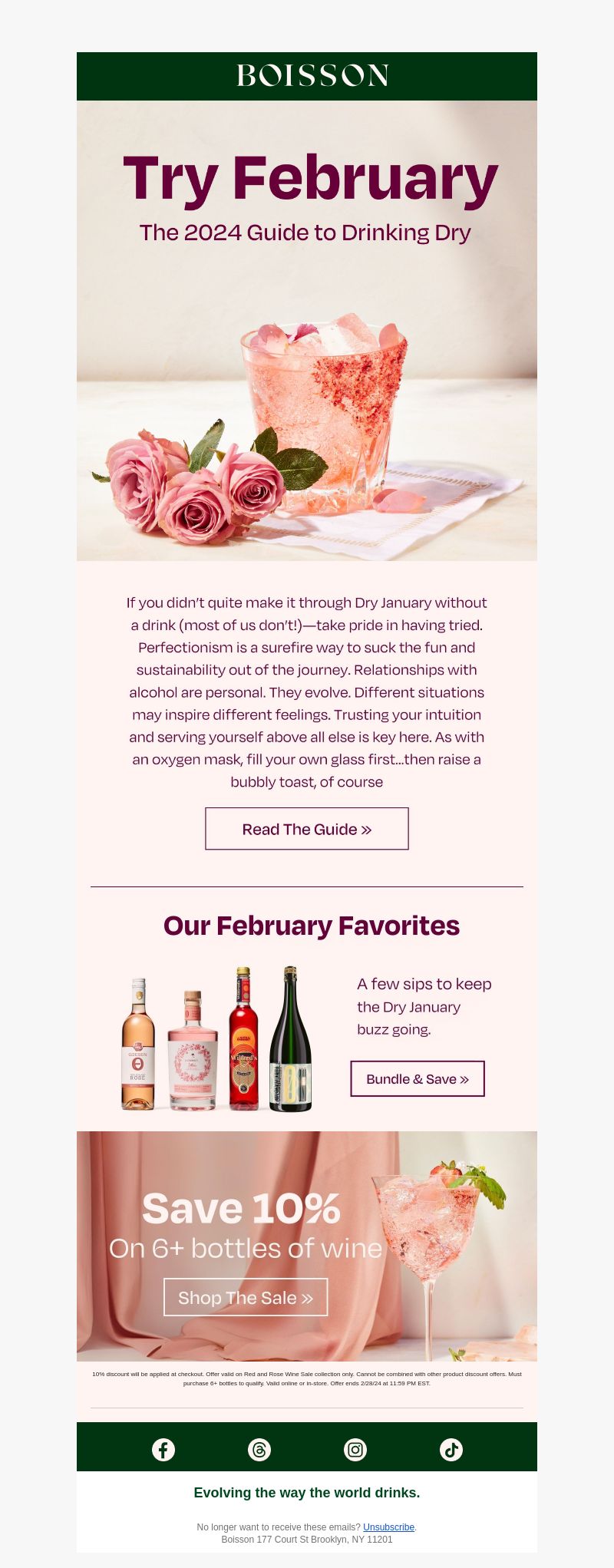
Task: Click the Try February headline
Action: point(311,178)
